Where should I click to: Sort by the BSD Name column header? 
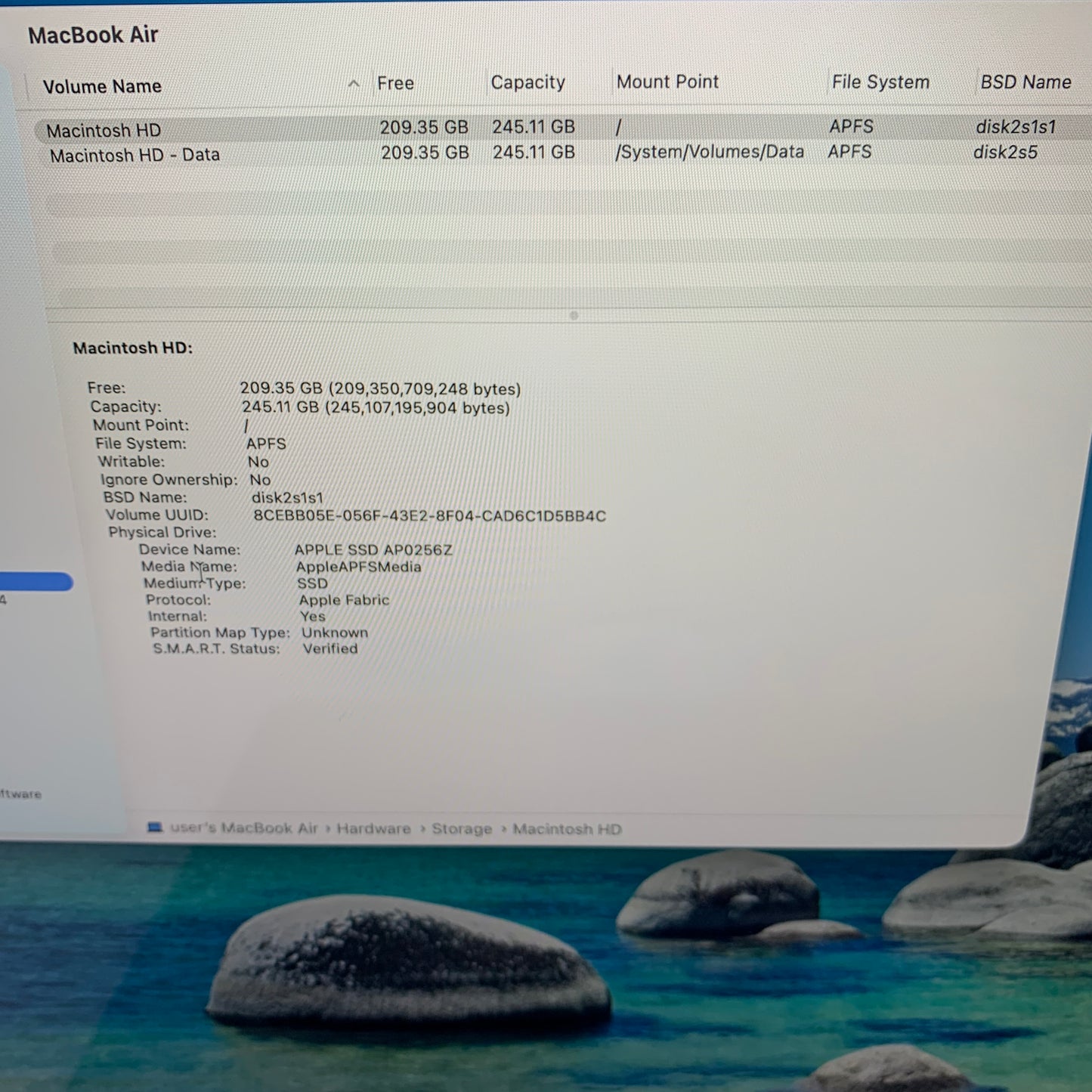click(x=1025, y=82)
